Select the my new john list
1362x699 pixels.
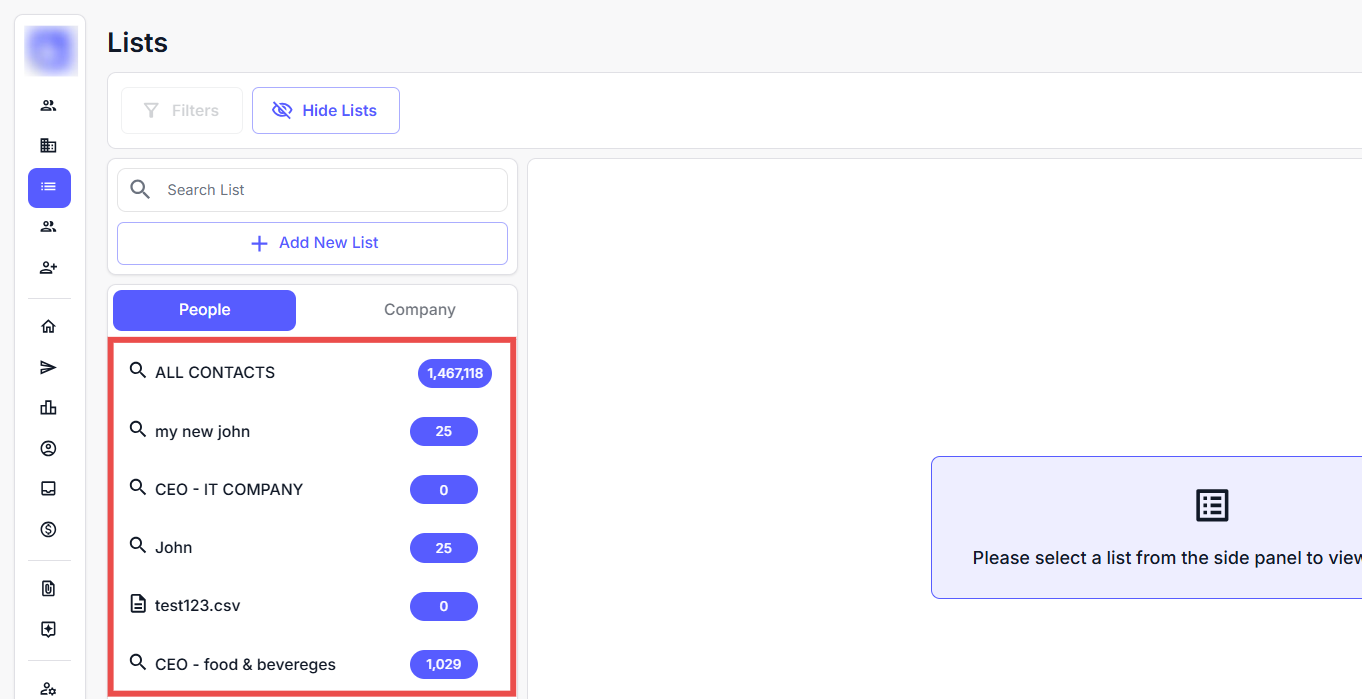pos(202,432)
